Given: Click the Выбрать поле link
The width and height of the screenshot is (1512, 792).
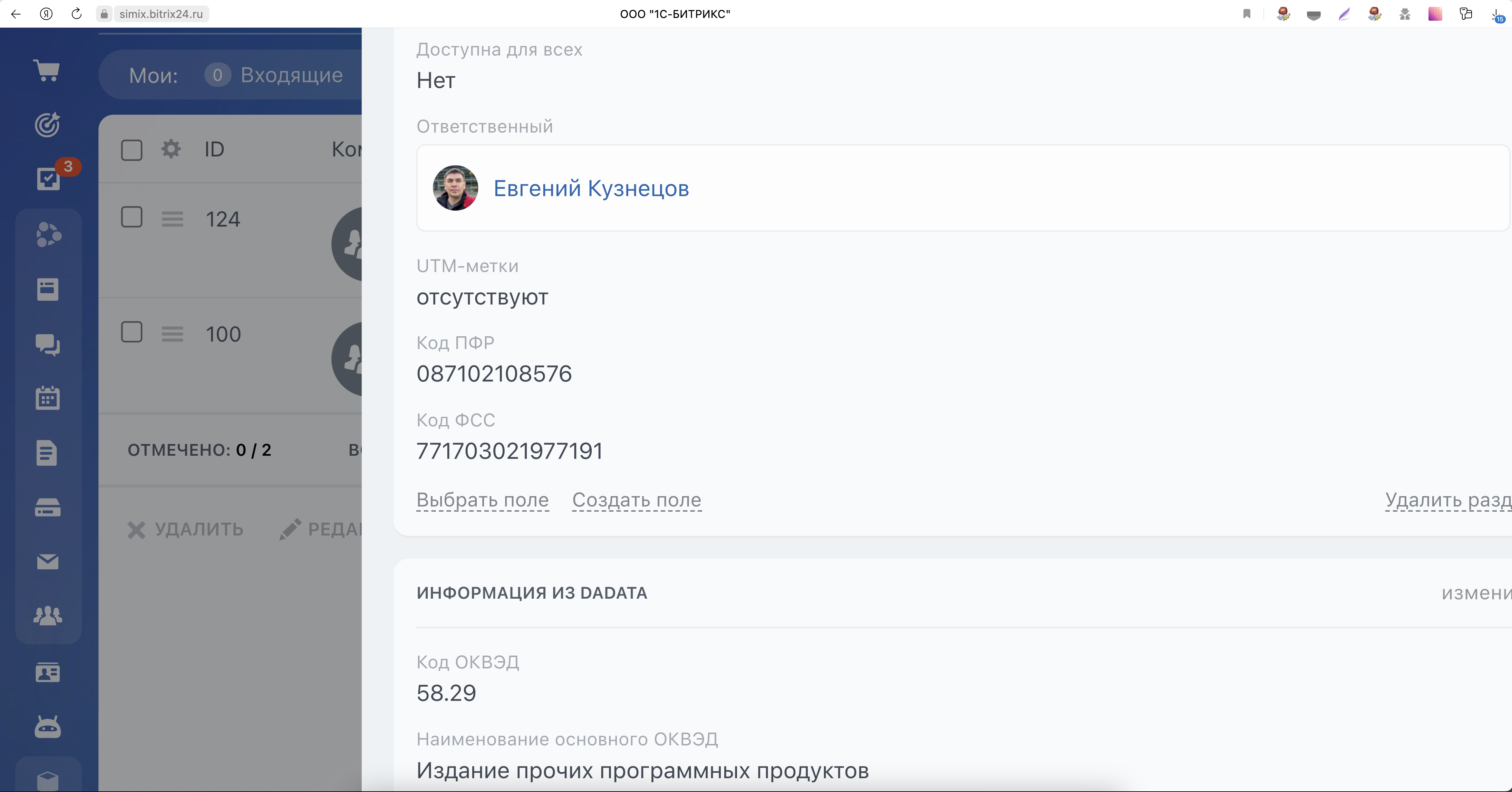Looking at the screenshot, I should 483,500.
